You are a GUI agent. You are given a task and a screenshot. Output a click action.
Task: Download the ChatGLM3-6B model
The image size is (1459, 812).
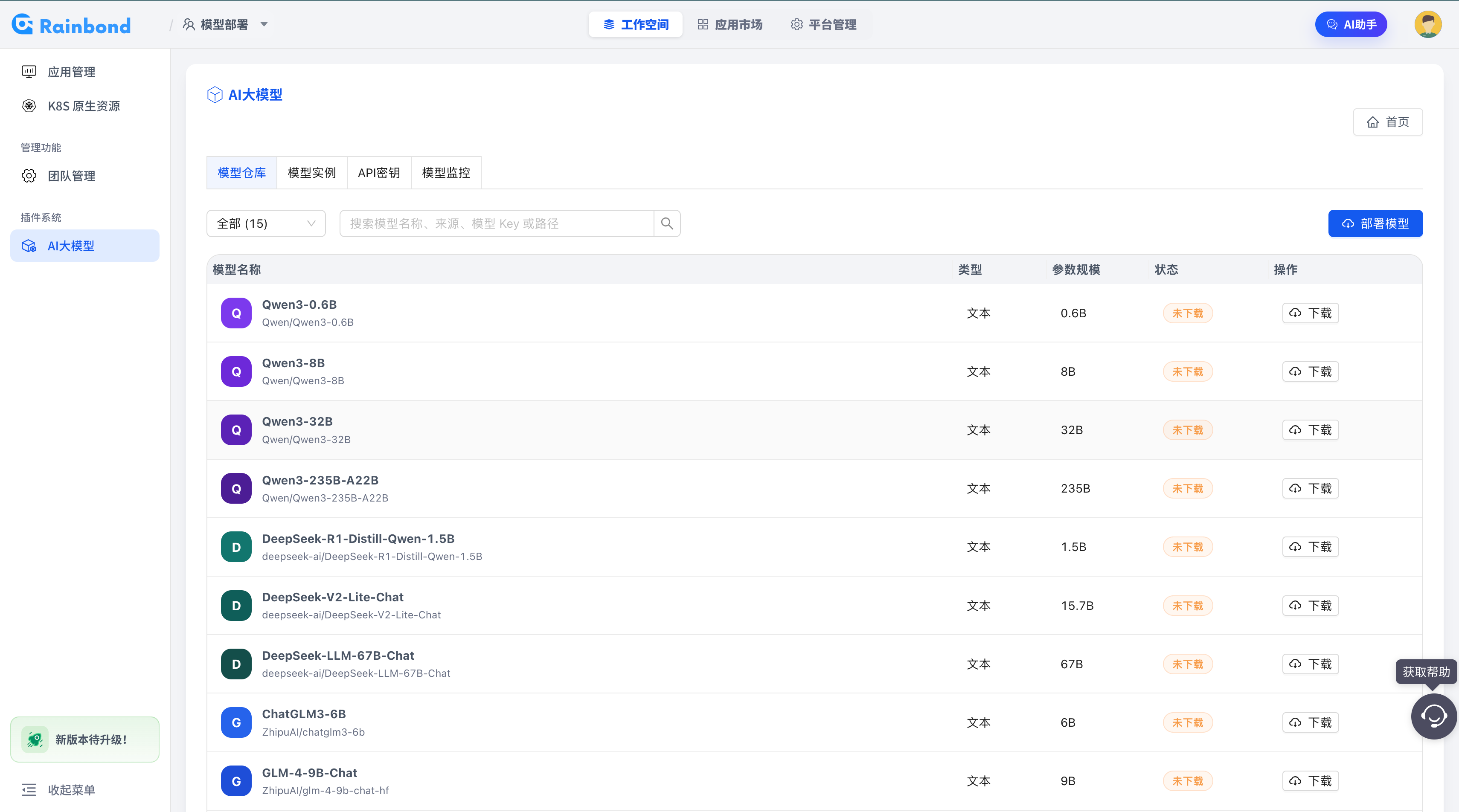[x=1310, y=722]
